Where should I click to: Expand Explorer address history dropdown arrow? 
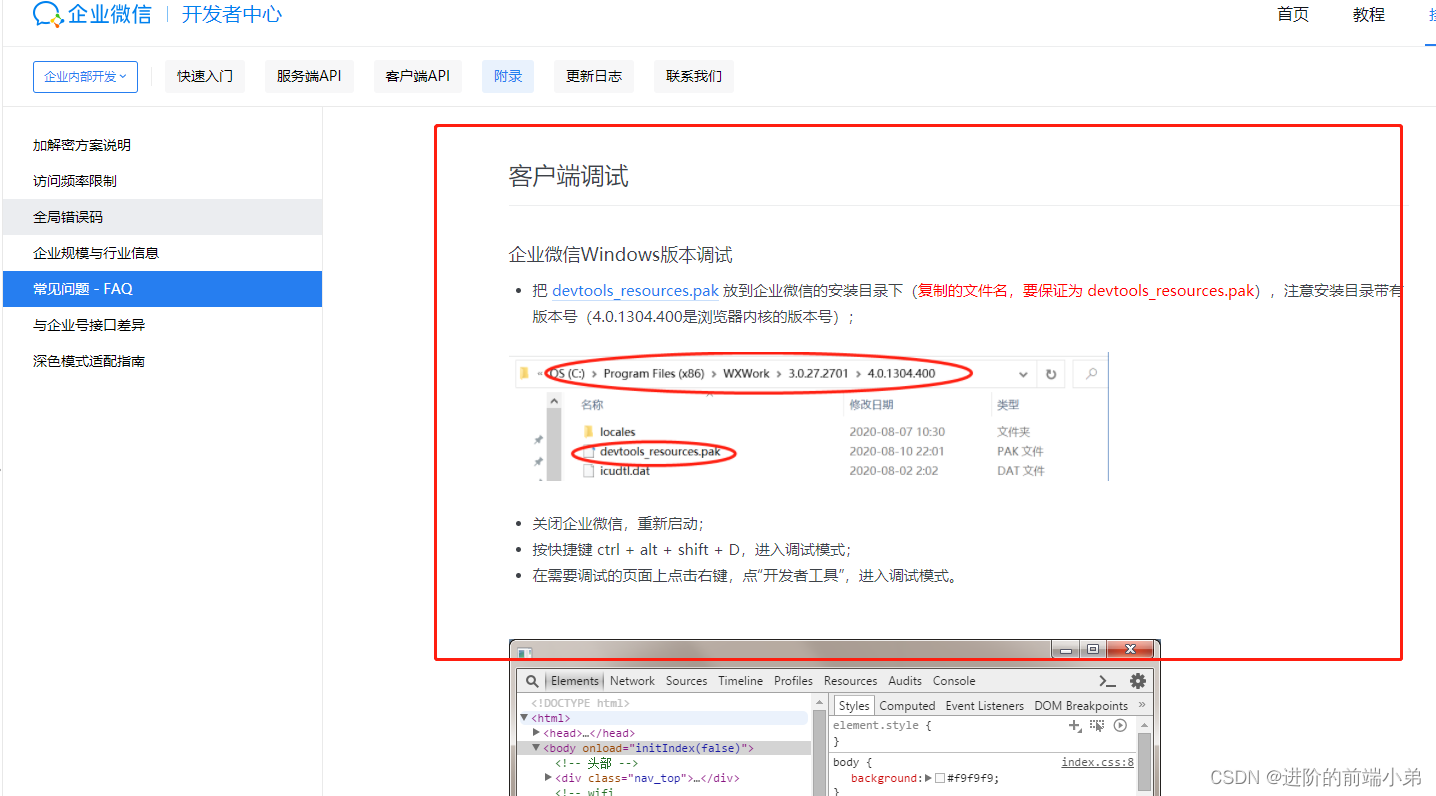coord(1023,374)
